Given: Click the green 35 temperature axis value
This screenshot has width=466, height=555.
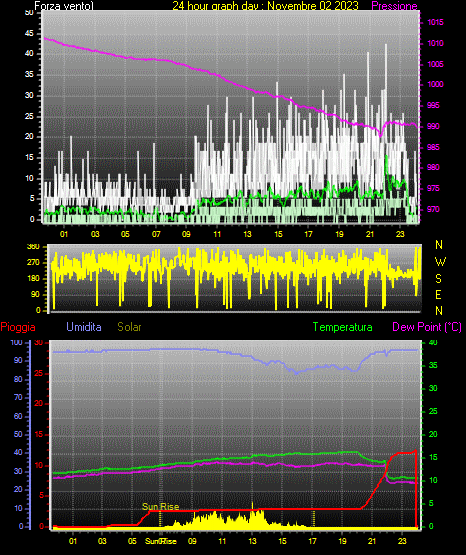Looking at the screenshot, I should 433,365.
